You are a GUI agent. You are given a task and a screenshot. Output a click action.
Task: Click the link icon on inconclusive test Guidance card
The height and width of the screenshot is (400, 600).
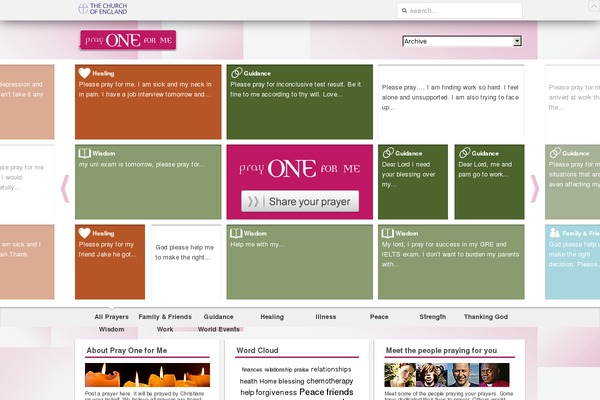pos(236,73)
